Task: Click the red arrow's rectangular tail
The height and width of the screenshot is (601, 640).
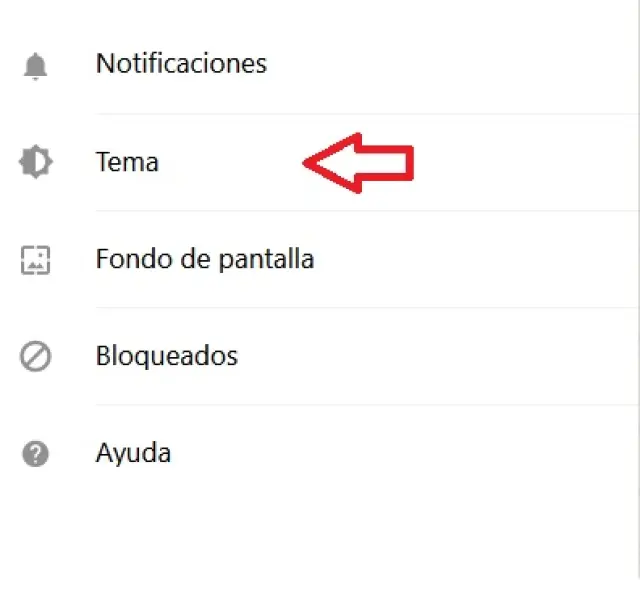Action: coord(386,163)
